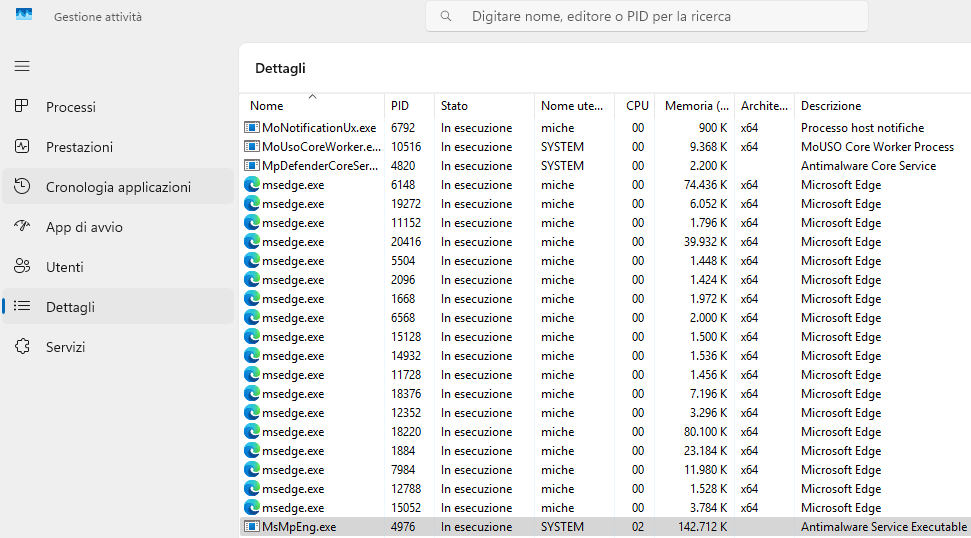
Task: Click the Processi sidebar icon
Action: 22,106
